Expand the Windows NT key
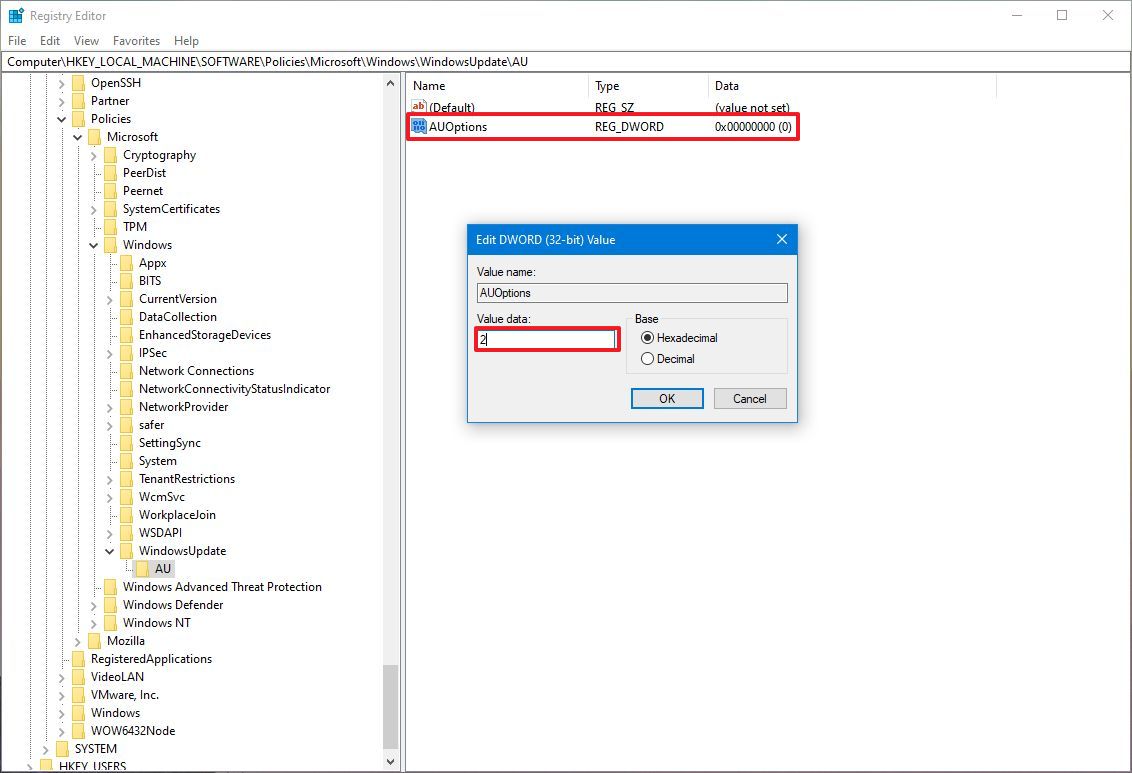The height and width of the screenshot is (773, 1132). pos(94,624)
